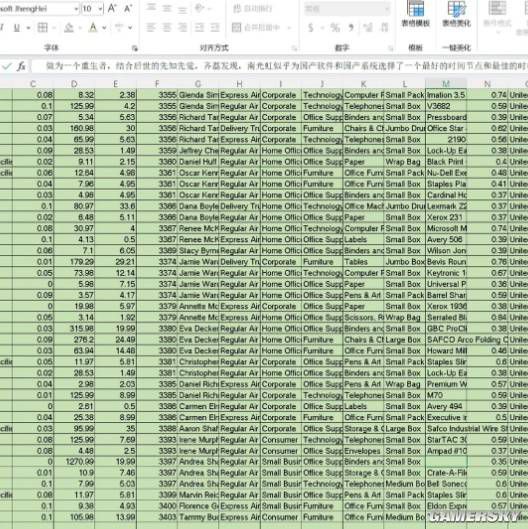Click the fill color bucket icon

click(69, 28)
